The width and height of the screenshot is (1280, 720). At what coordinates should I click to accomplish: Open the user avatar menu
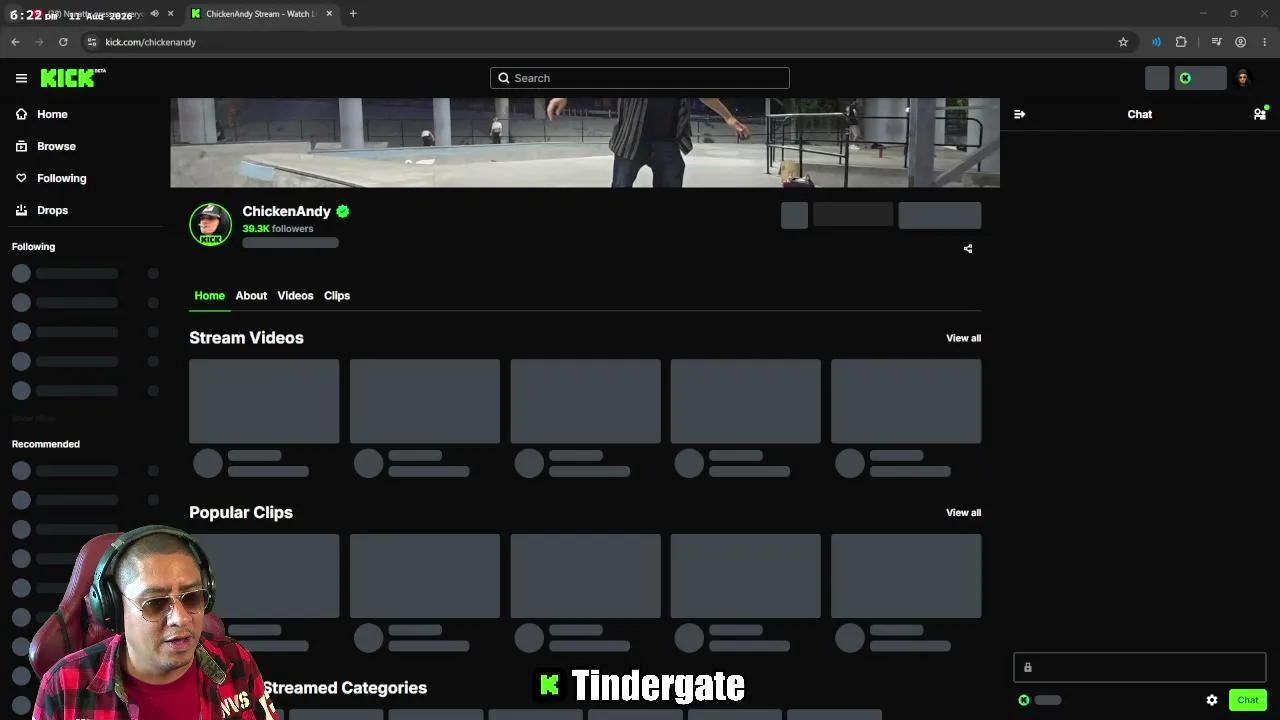tap(1243, 78)
